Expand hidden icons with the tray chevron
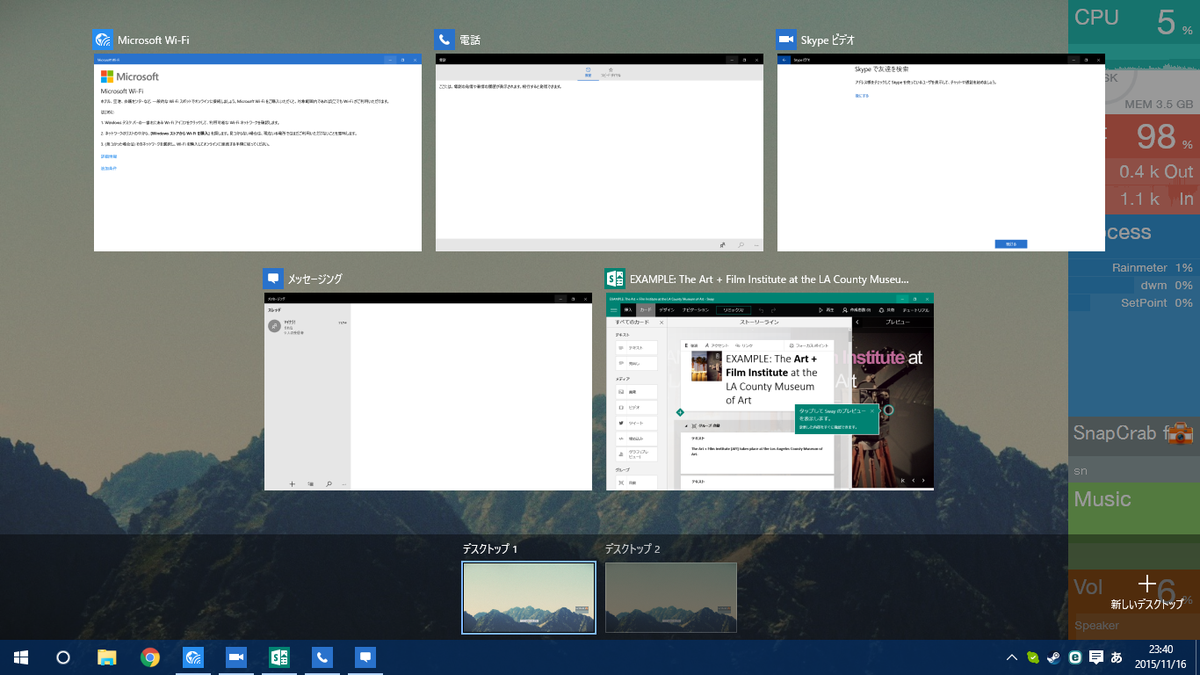 (x=1012, y=657)
